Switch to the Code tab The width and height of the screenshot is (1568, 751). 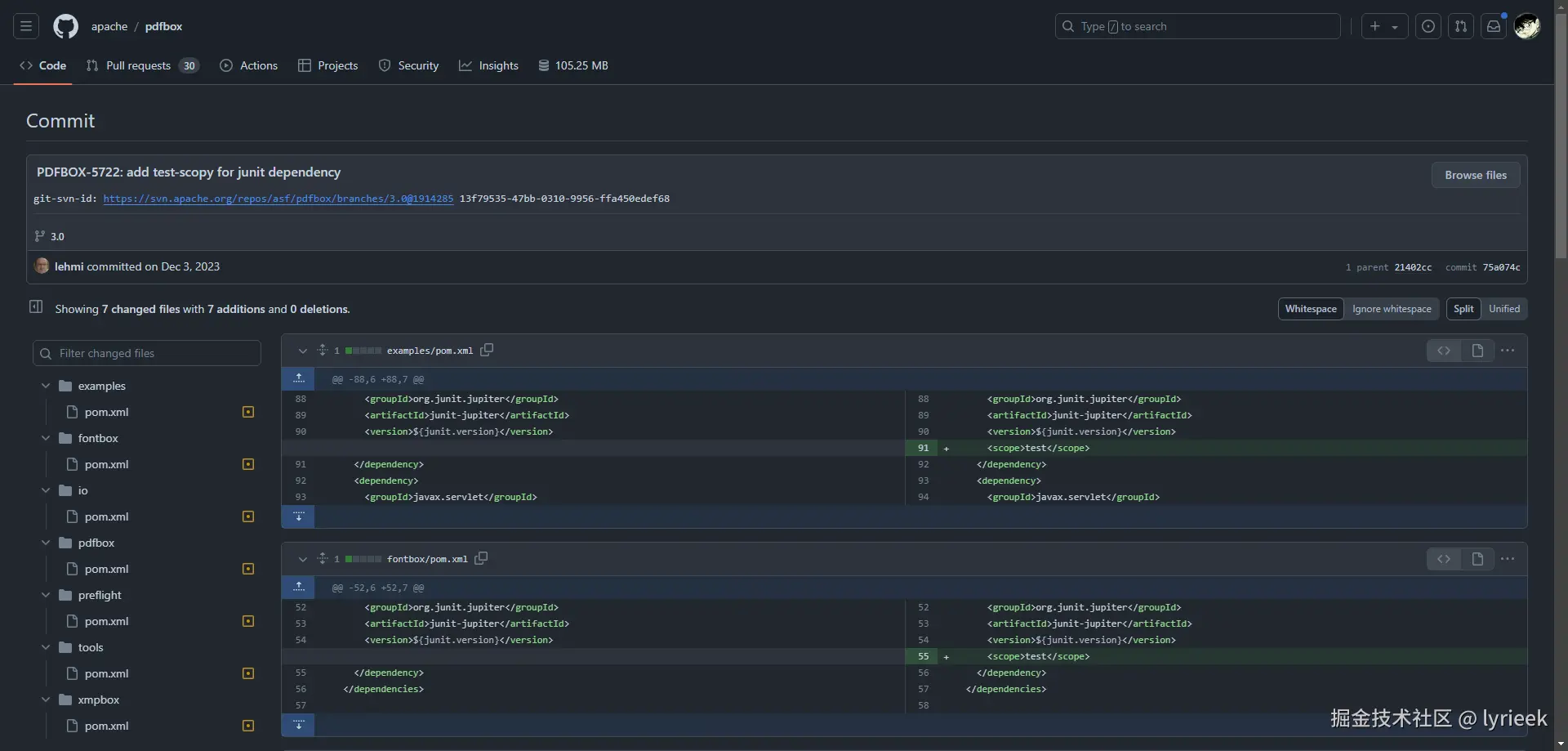coord(43,65)
